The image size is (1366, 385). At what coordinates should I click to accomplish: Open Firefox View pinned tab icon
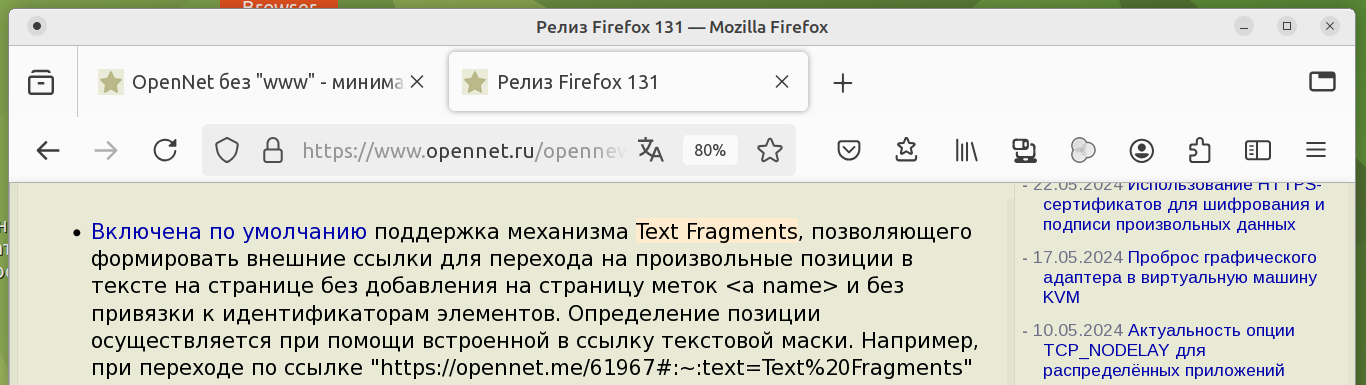pyautogui.click(x=41, y=83)
